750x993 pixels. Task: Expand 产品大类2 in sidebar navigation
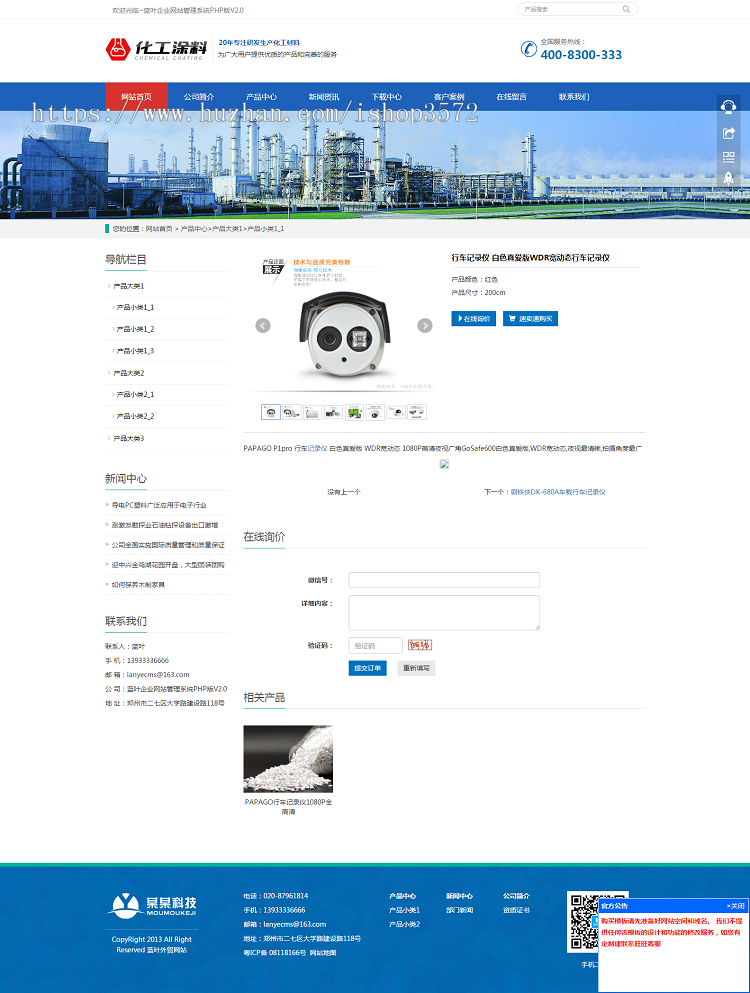[x=129, y=373]
